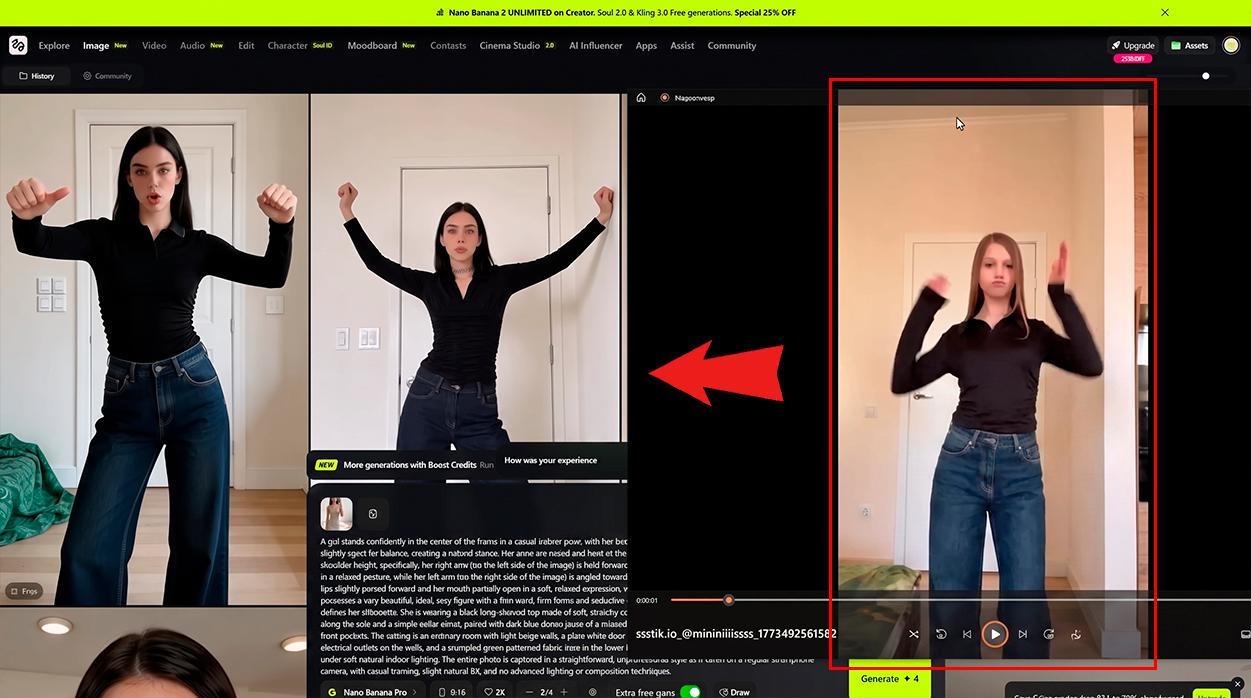Image resolution: width=1251 pixels, height=698 pixels.
Task: Open the user profile avatar
Action: (x=1231, y=45)
